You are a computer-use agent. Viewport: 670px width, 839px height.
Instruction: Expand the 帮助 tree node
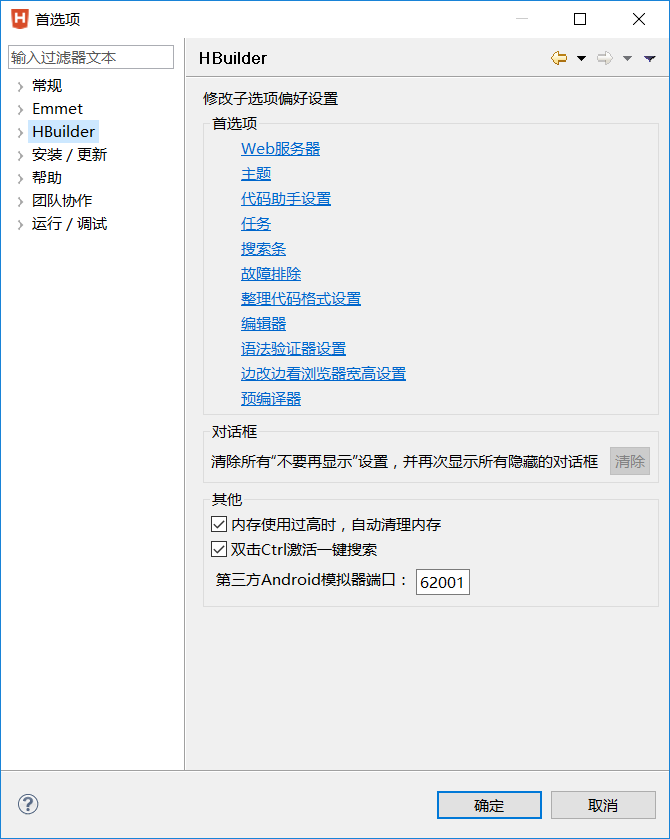20,178
